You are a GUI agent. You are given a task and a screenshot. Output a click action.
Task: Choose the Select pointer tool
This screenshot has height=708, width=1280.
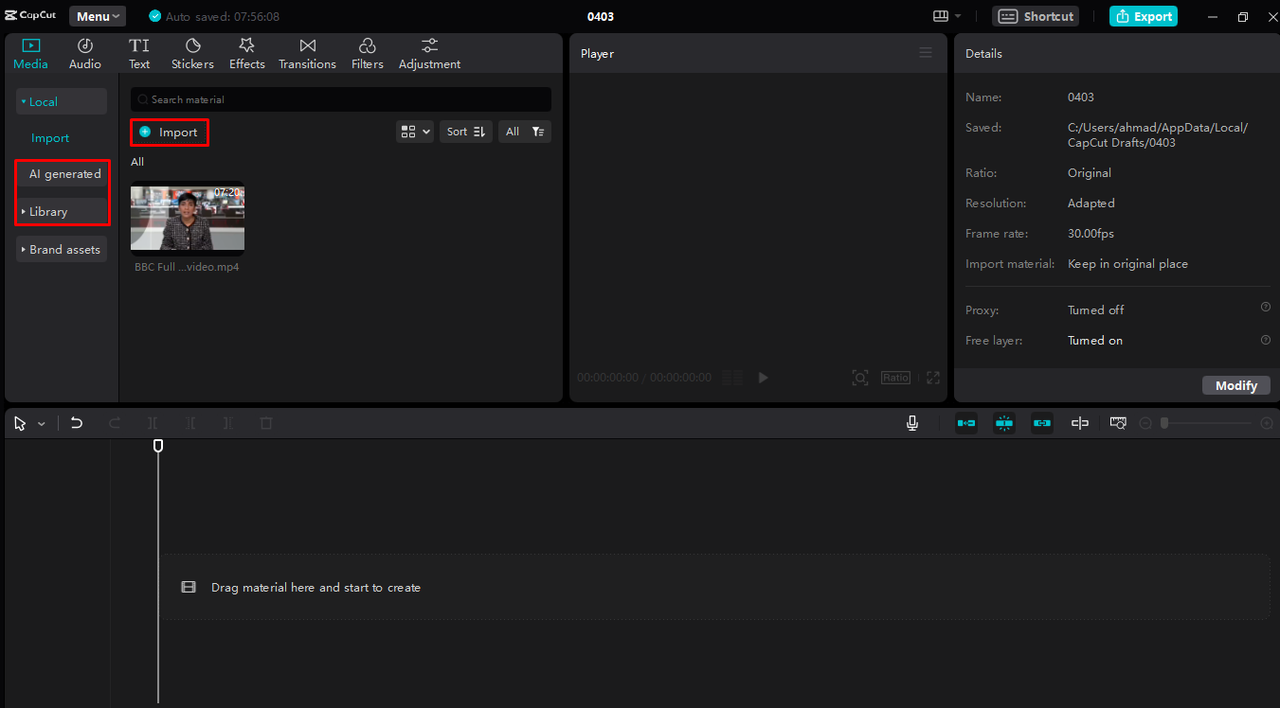coord(20,423)
